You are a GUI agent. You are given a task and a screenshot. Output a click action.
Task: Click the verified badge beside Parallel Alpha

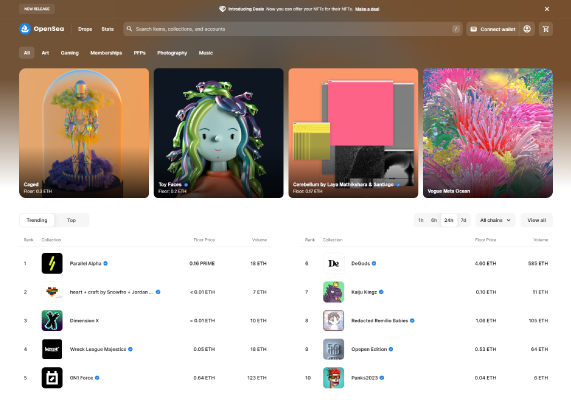pos(105,263)
